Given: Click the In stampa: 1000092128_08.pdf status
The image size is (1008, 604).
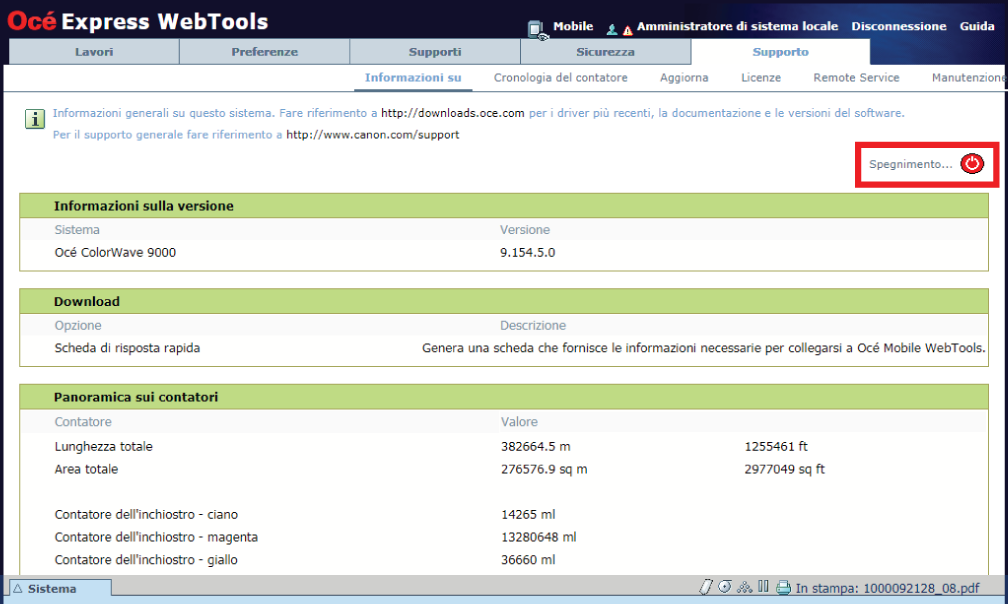Looking at the screenshot, I should click(x=888, y=589).
